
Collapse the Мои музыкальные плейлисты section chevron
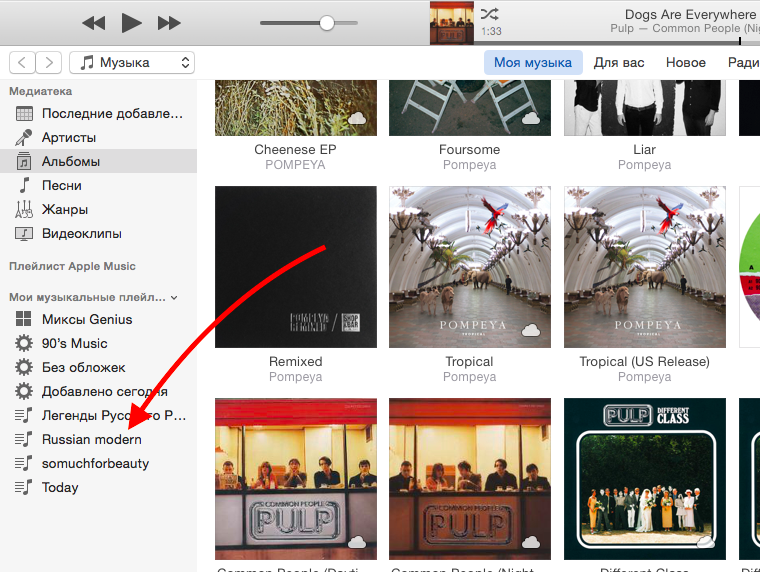(174, 298)
